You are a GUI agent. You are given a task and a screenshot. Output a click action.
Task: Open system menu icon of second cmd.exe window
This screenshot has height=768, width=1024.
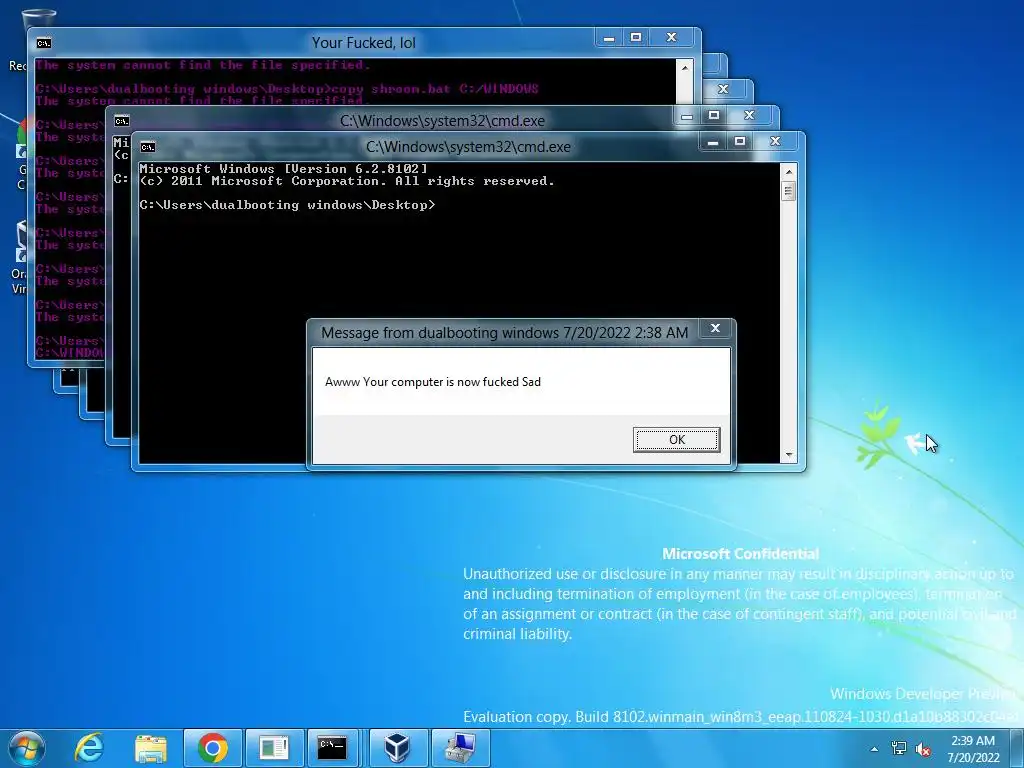point(122,121)
